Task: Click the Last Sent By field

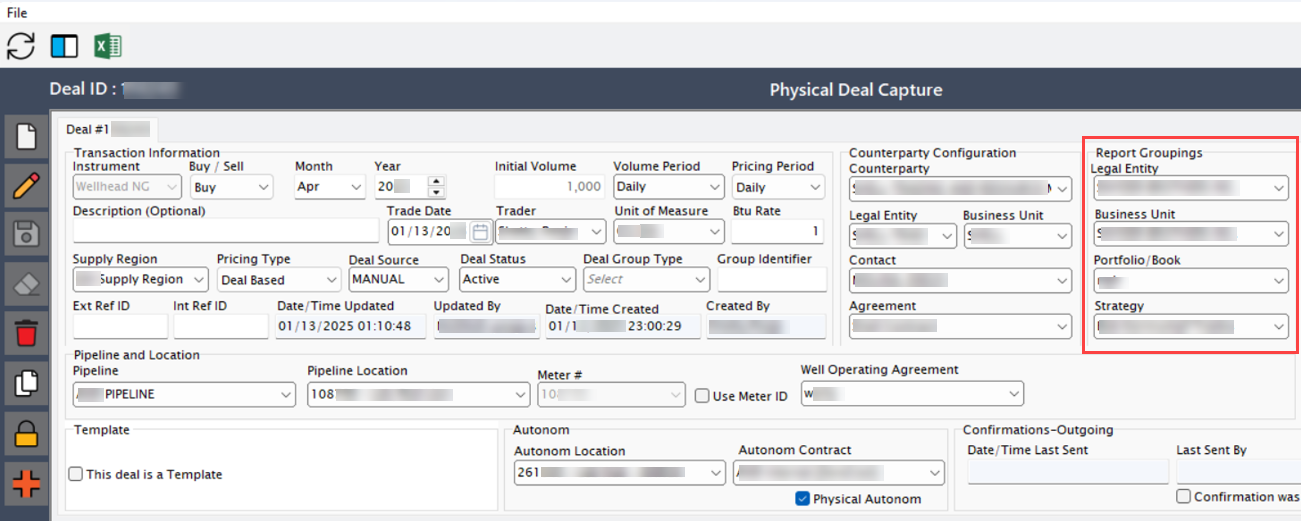Action: click(x=1238, y=472)
